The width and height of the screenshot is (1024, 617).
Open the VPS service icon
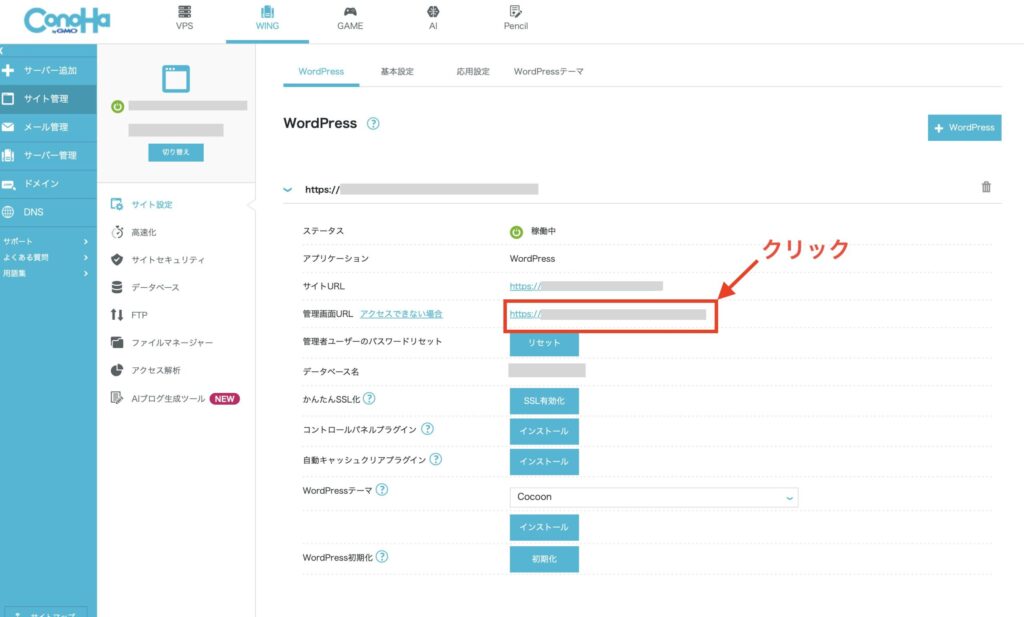(185, 12)
